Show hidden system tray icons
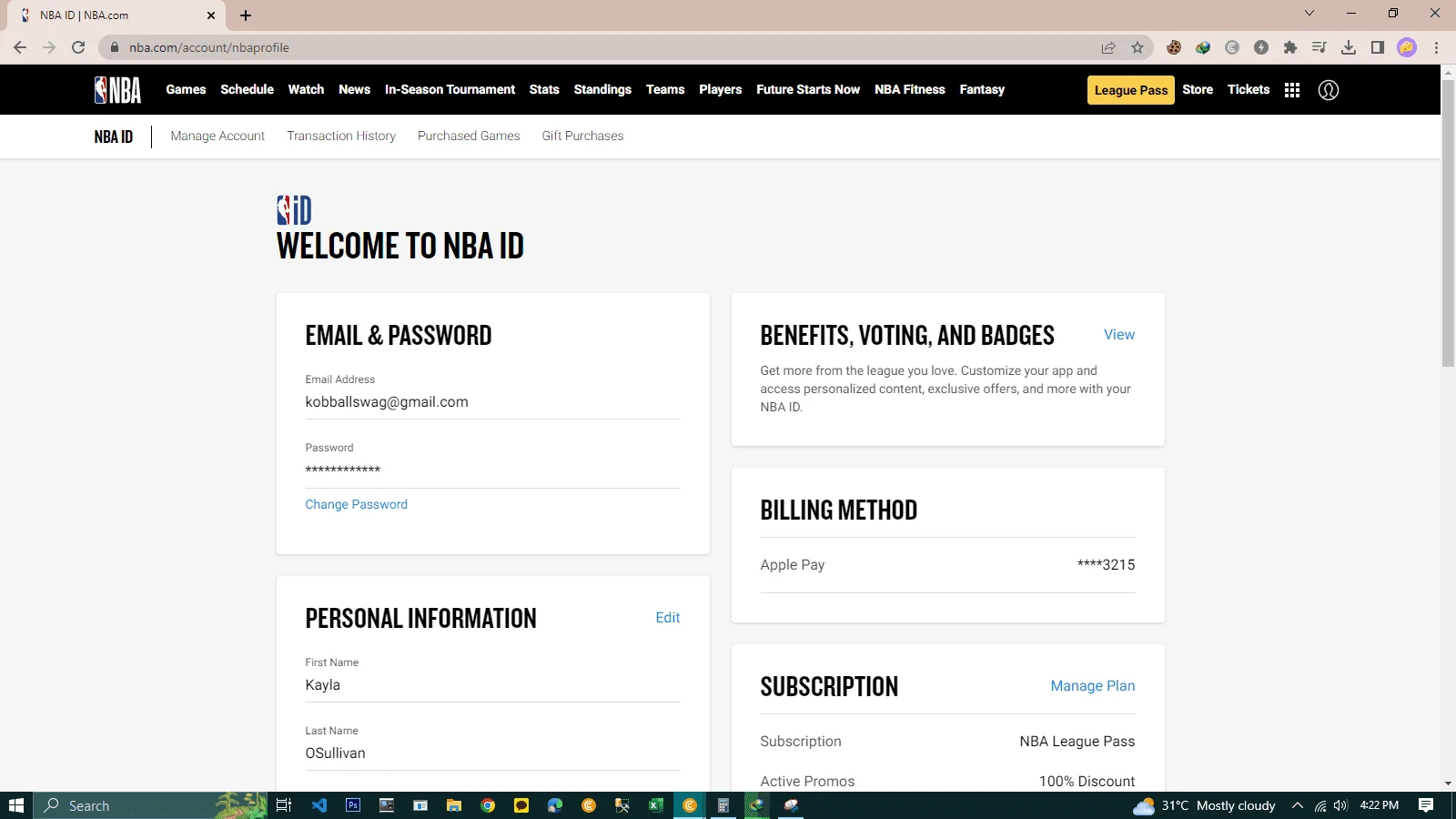Screen dimensions: 1456x819 [1298, 805]
